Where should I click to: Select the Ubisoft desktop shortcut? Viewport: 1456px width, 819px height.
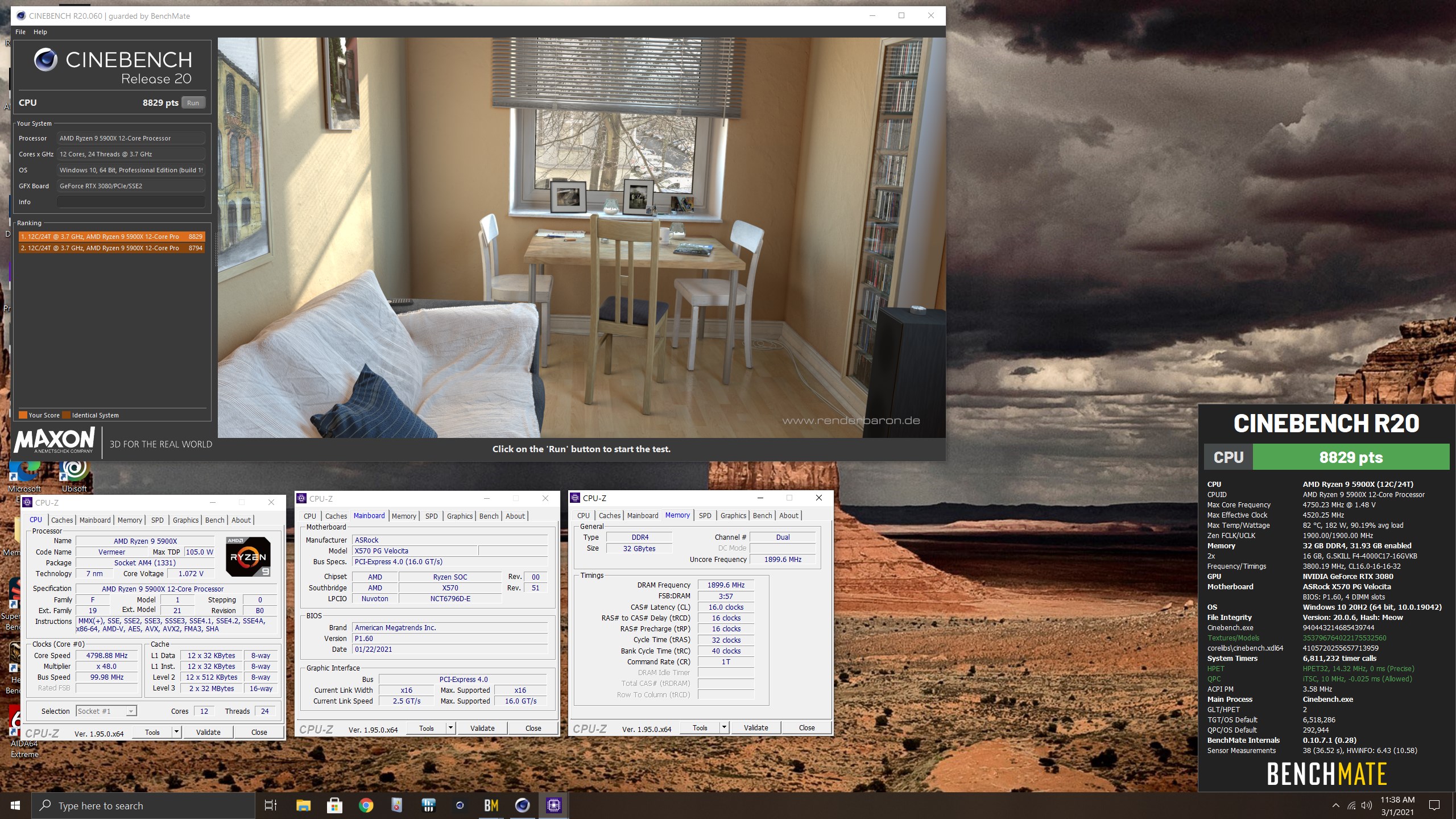[x=75, y=477]
